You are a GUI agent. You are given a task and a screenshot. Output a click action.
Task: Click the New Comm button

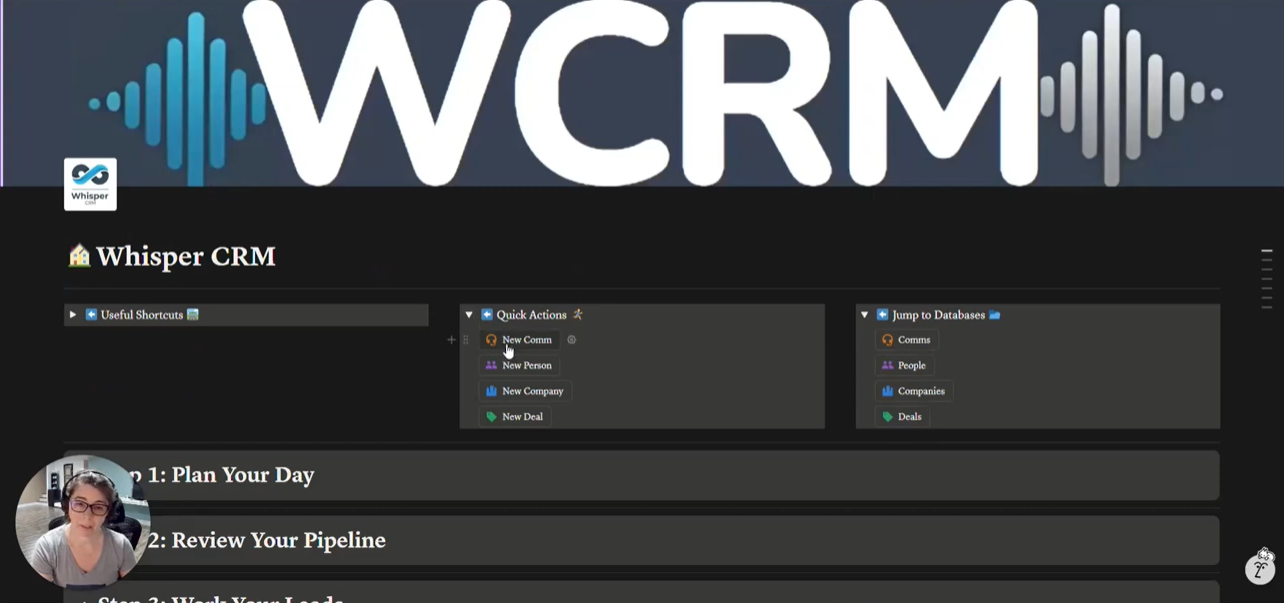coord(519,340)
